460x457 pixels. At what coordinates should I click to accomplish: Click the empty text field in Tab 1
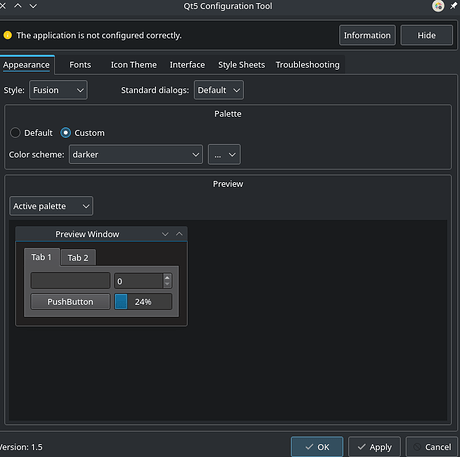coord(70,281)
